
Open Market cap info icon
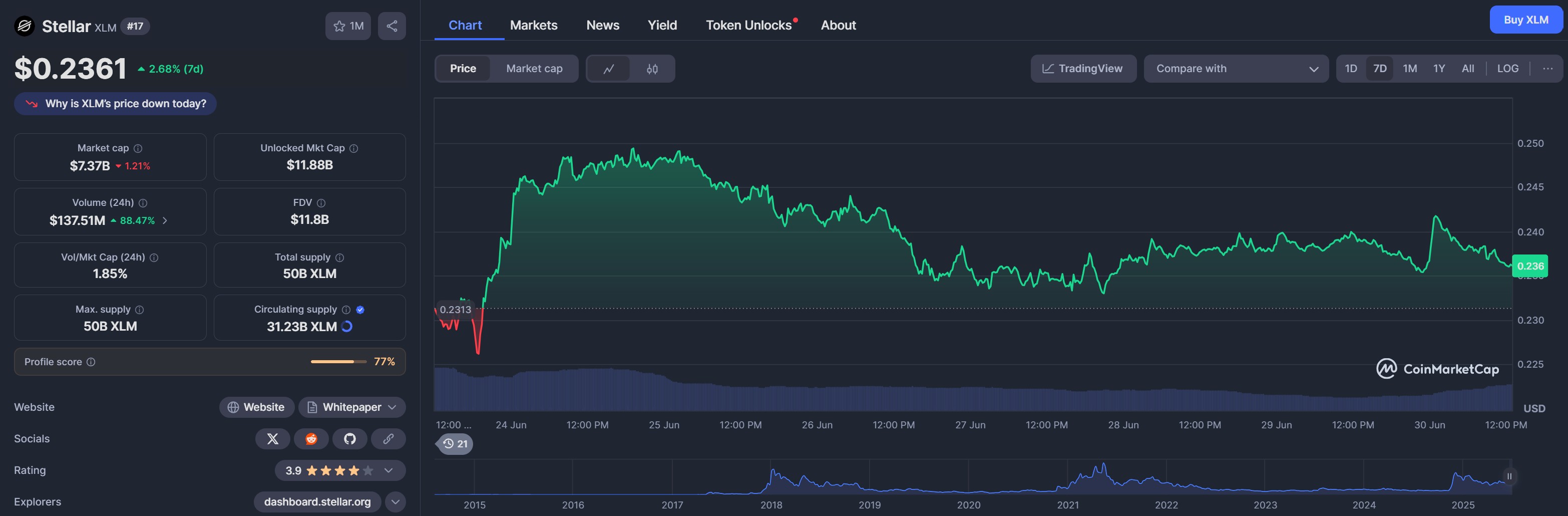138,148
